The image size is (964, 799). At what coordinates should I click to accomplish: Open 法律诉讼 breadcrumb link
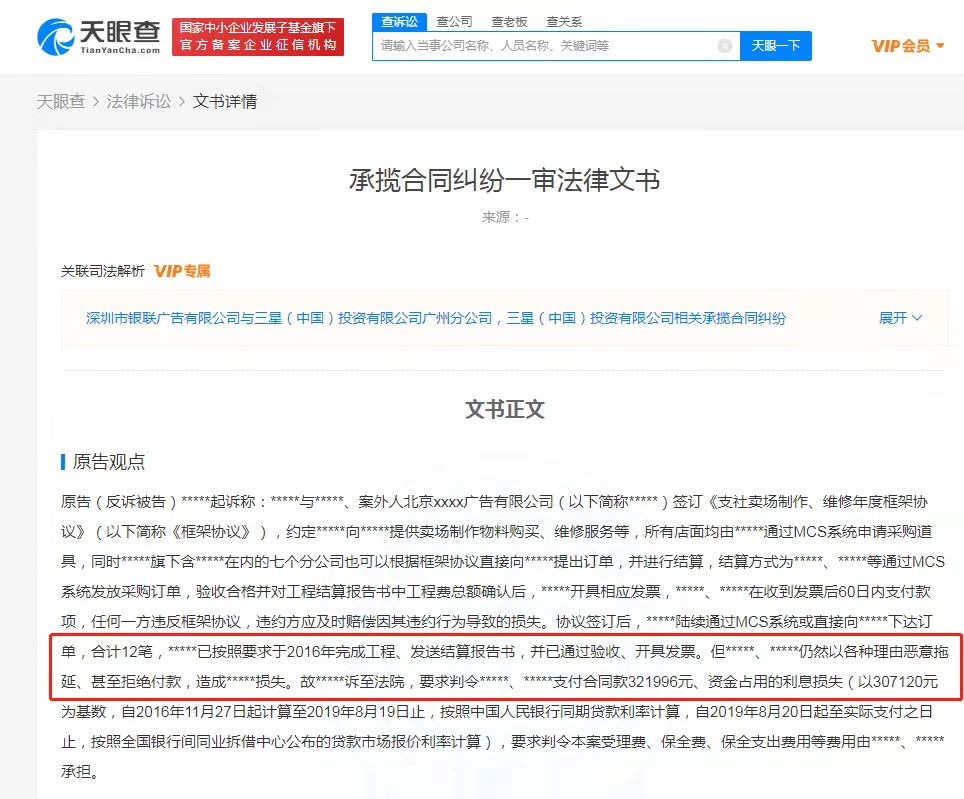pyautogui.click(x=139, y=101)
